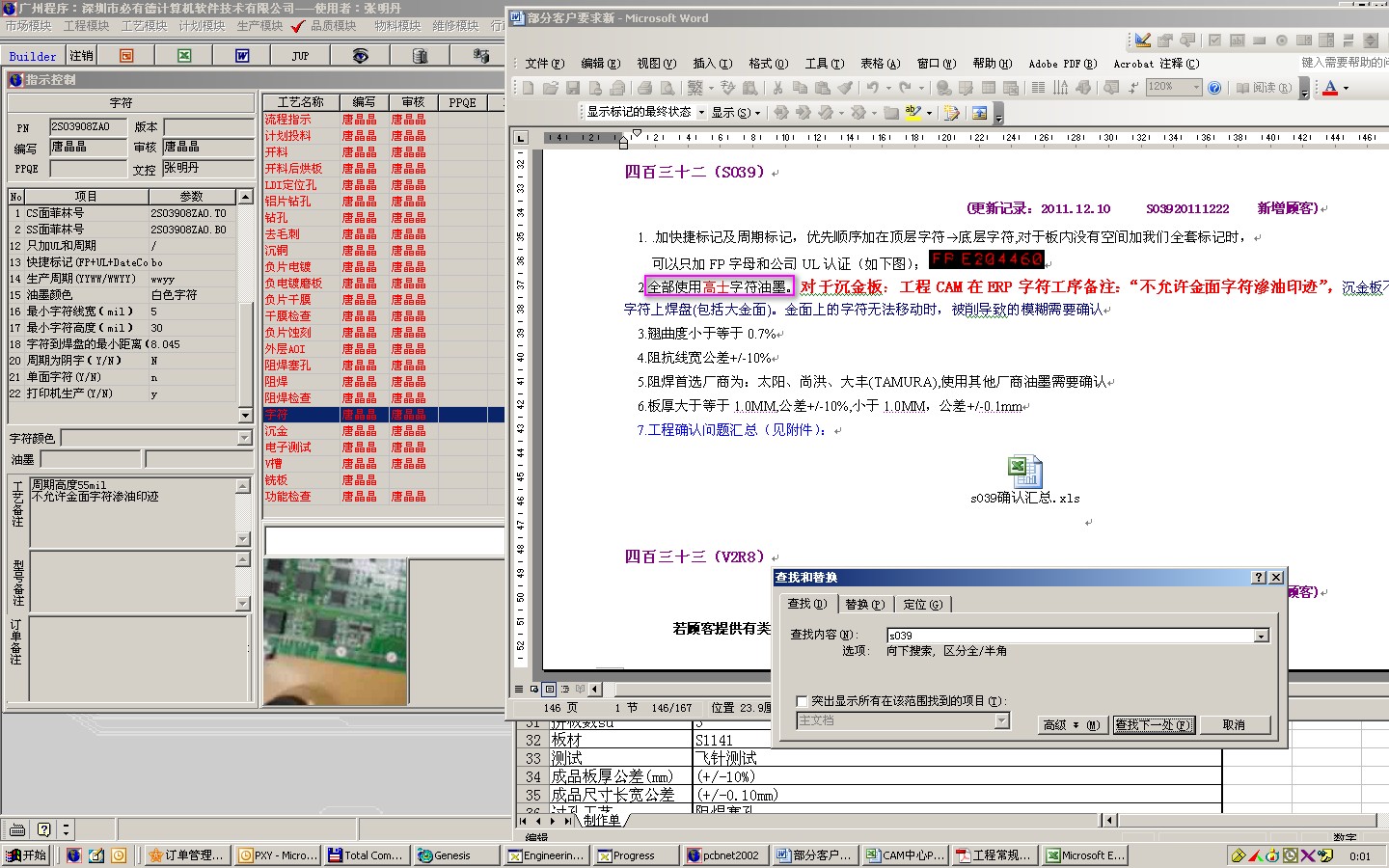Image resolution: width=1389 pixels, height=868 pixels.
Task: Click the Word export icon in ERP toolbar
Action: pos(242,56)
